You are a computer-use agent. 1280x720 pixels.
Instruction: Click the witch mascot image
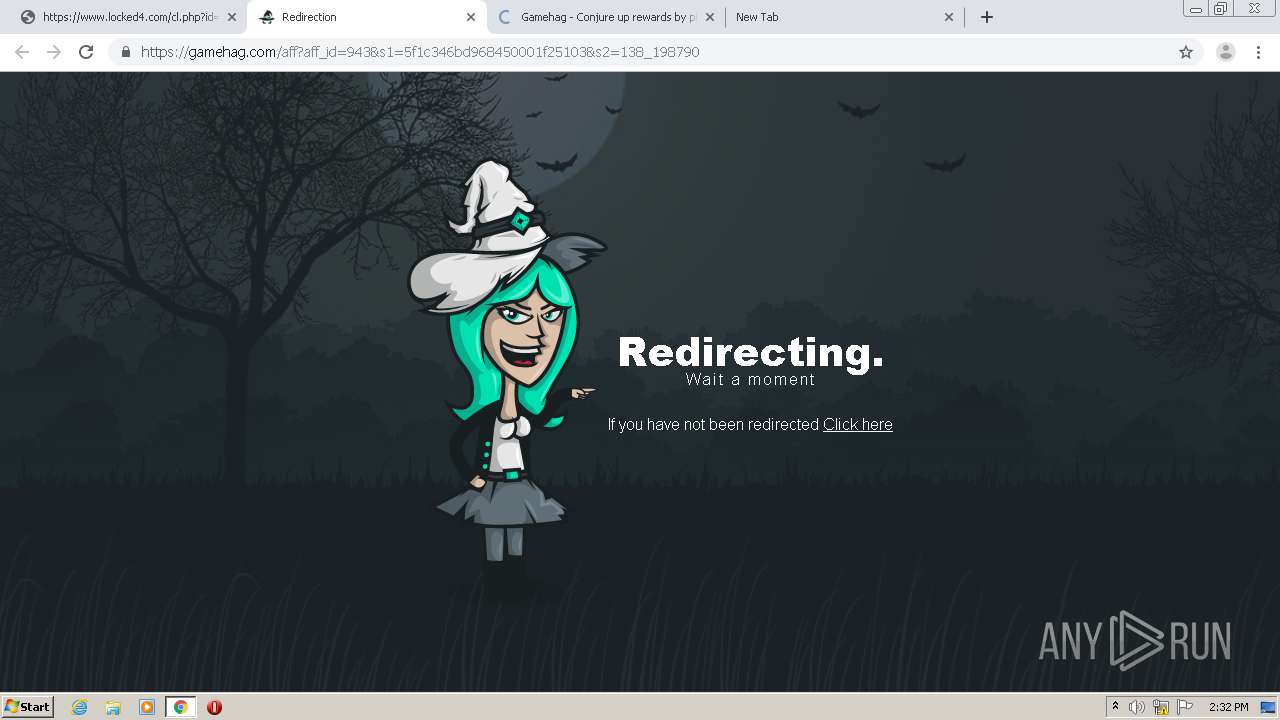507,380
